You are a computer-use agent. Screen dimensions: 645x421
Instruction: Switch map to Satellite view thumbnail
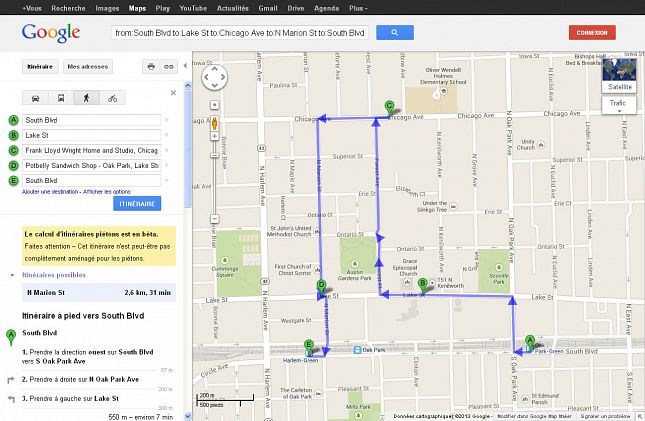pos(619,76)
